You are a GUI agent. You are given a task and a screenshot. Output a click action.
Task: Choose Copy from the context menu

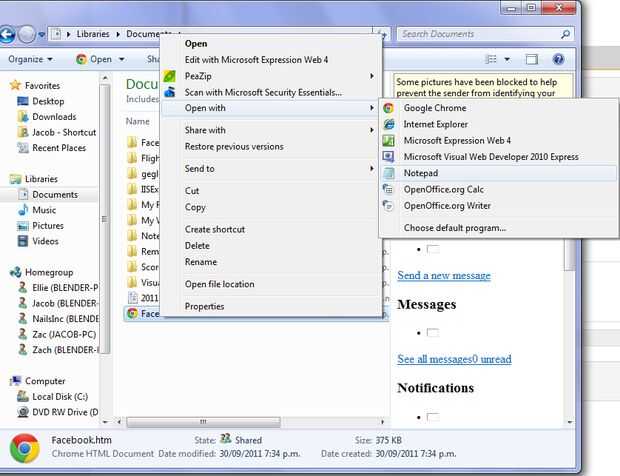coord(195,207)
